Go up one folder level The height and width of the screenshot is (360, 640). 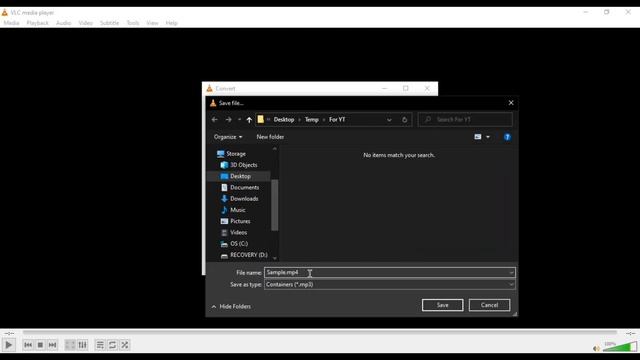(x=249, y=120)
